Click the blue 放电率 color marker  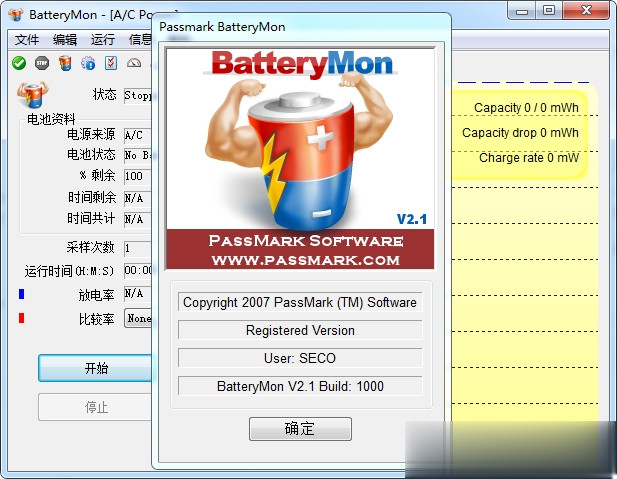pos(22,294)
